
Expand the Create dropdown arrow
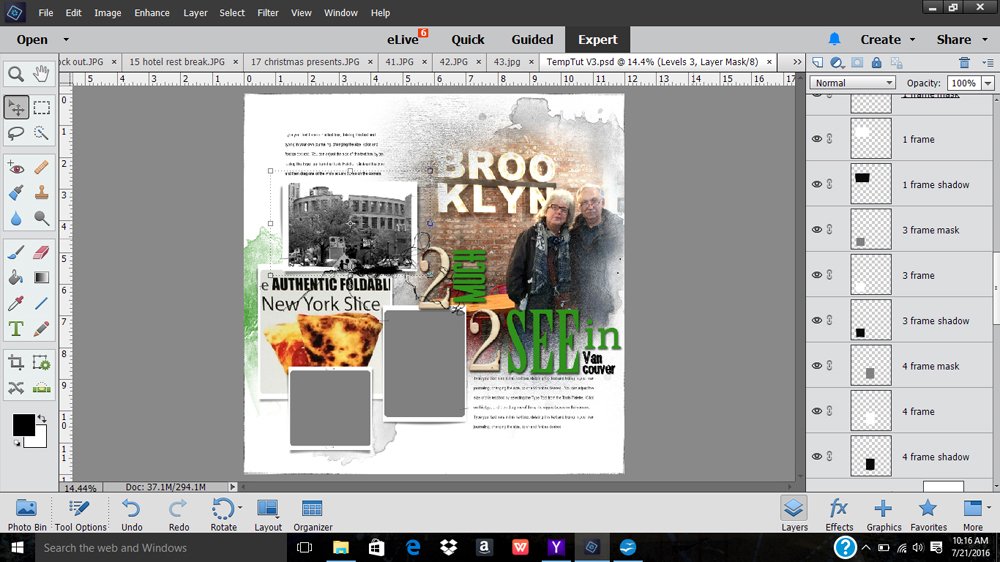912,40
